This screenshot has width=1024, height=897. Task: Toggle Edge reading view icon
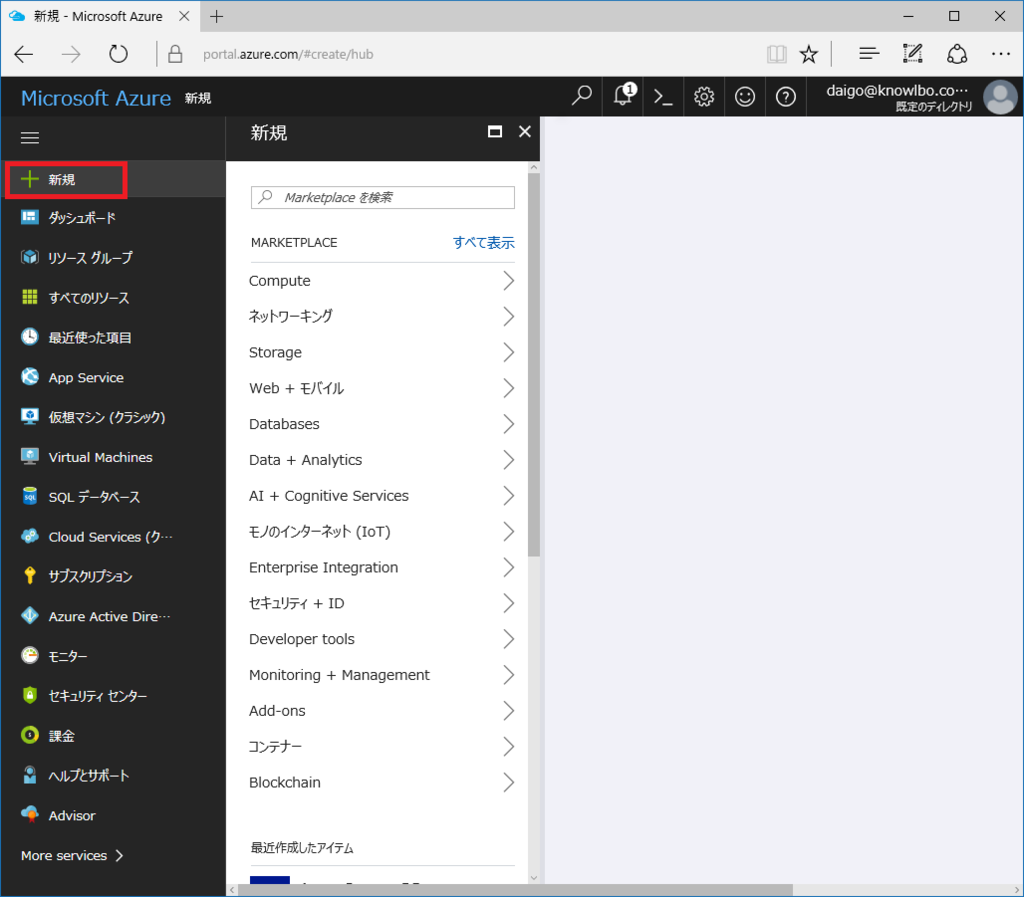[776, 54]
